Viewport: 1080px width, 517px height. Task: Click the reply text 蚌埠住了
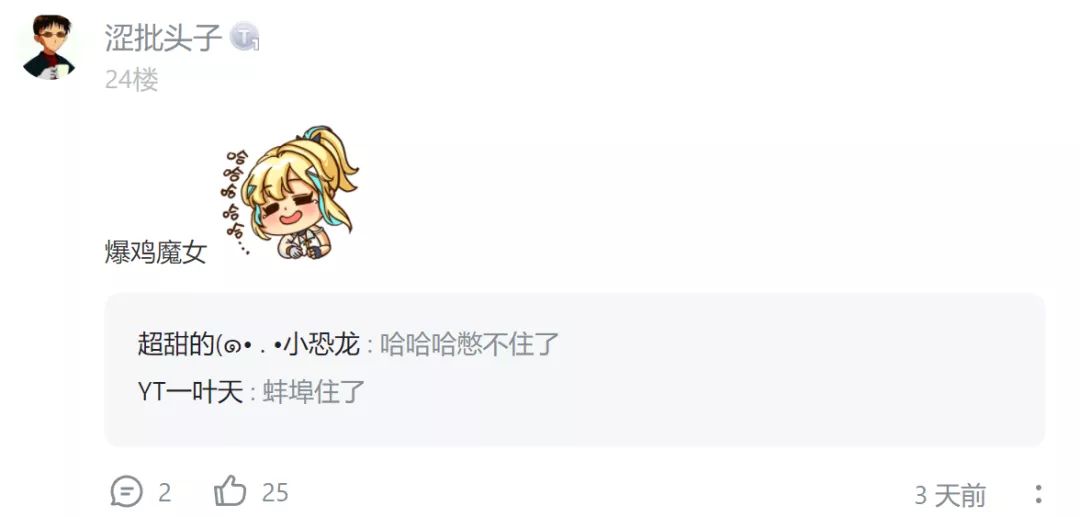point(313,392)
